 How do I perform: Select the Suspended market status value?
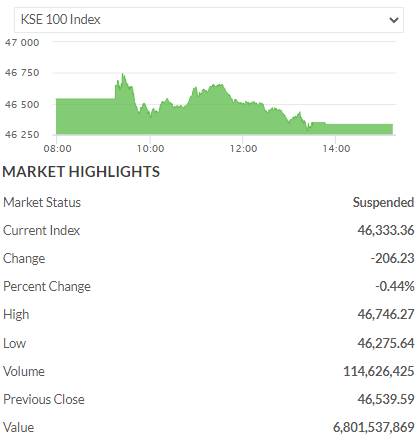(x=383, y=202)
